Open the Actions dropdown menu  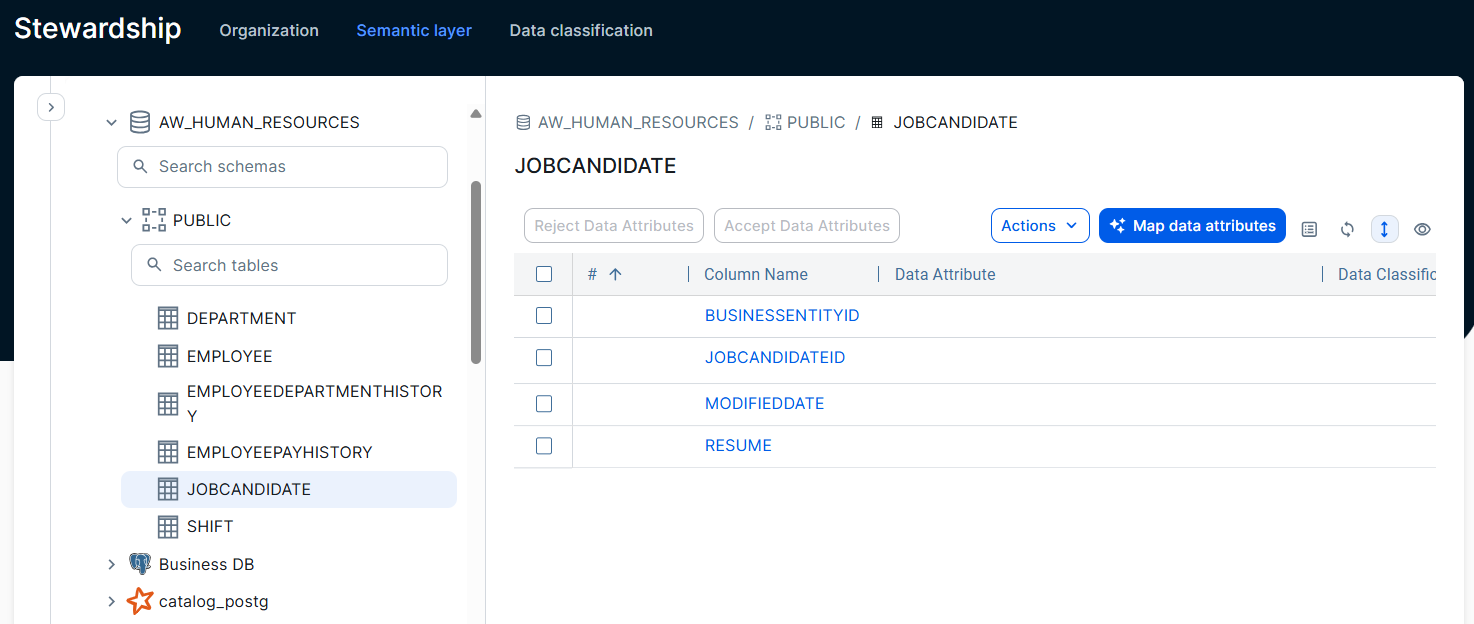[x=1040, y=225]
